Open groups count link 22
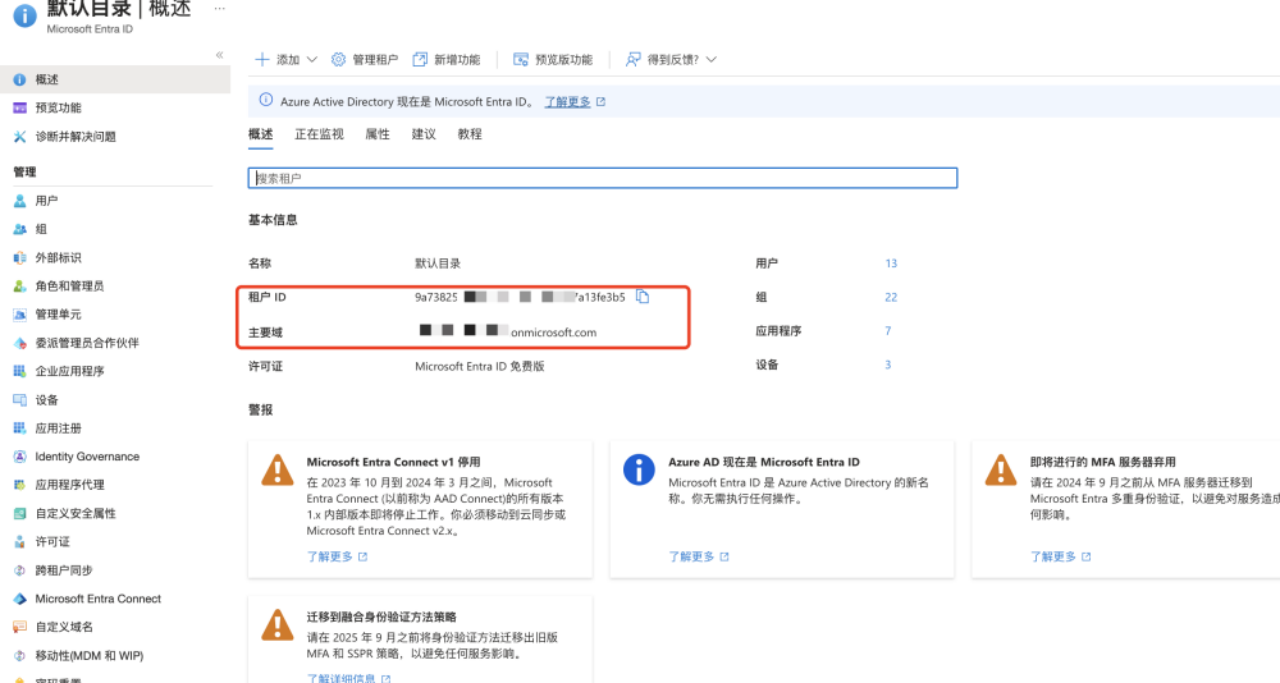The width and height of the screenshot is (1280, 683). tap(891, 297)
